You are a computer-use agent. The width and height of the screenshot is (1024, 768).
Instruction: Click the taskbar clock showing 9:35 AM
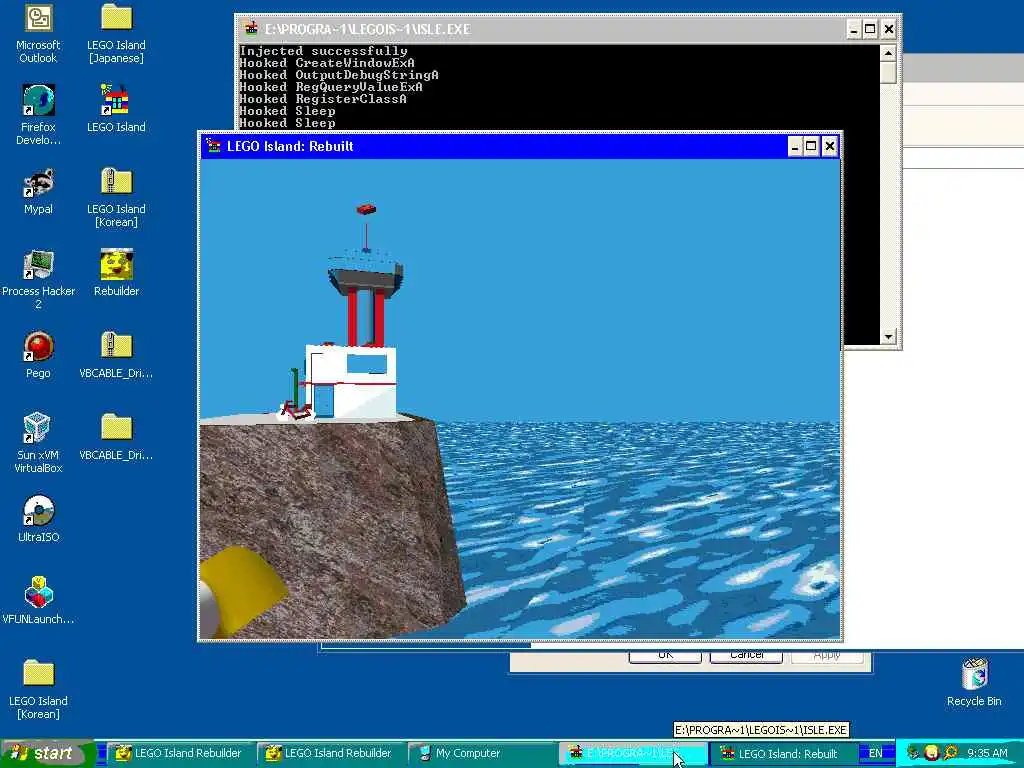987,753
